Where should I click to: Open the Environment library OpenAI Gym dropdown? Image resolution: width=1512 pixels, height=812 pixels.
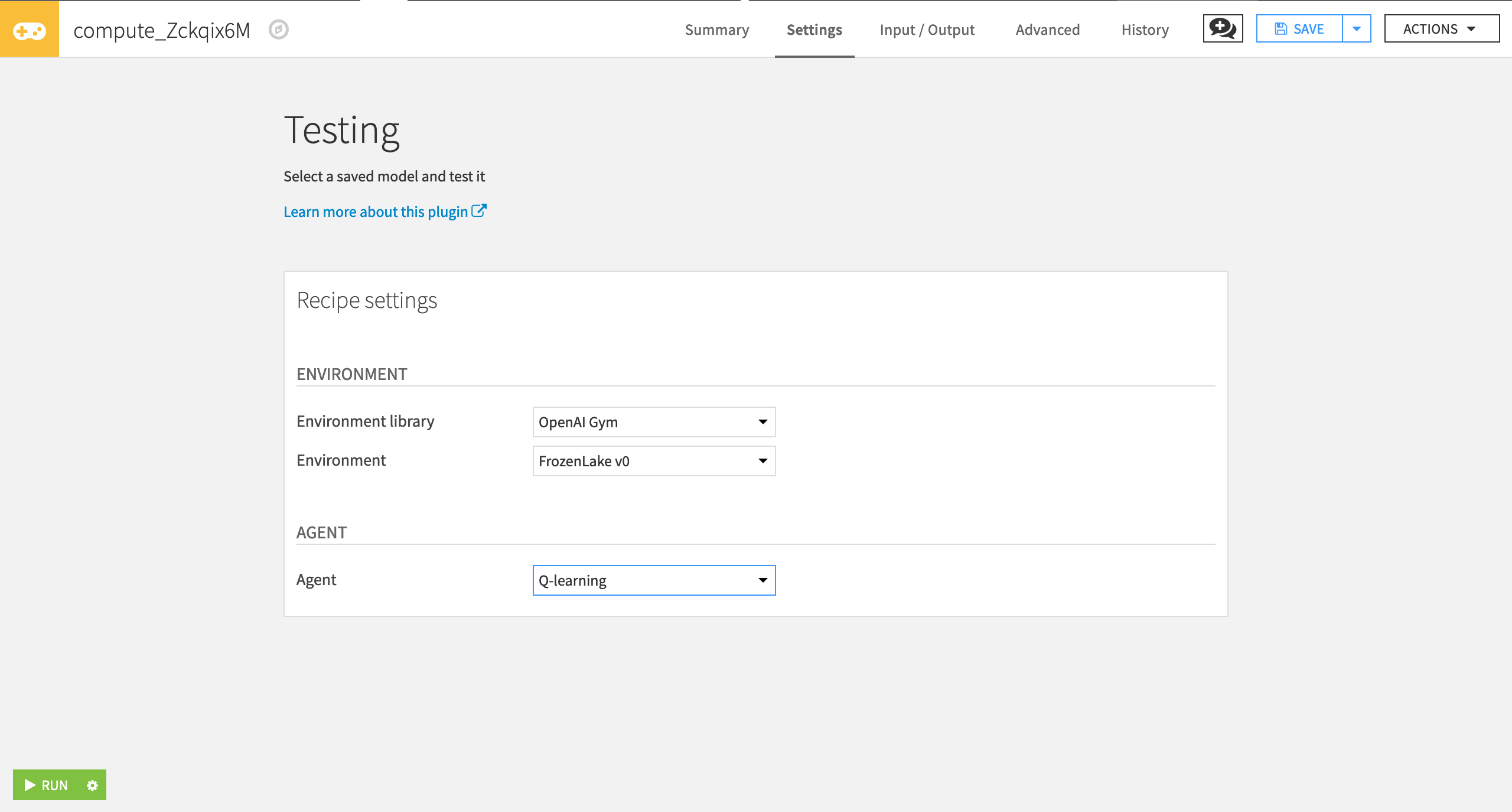pos(654,422)
